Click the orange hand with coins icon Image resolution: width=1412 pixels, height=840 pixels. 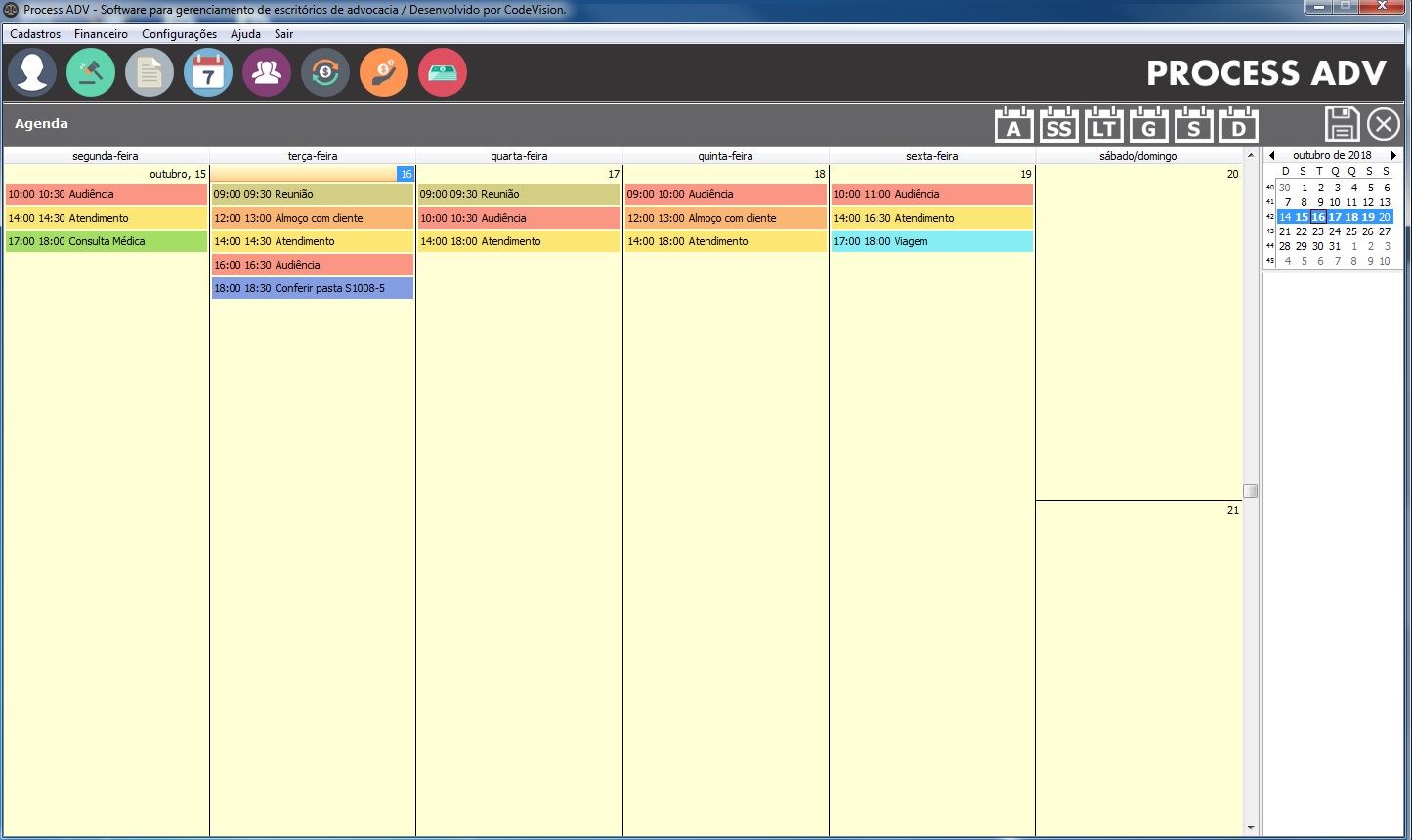(384, 73)
